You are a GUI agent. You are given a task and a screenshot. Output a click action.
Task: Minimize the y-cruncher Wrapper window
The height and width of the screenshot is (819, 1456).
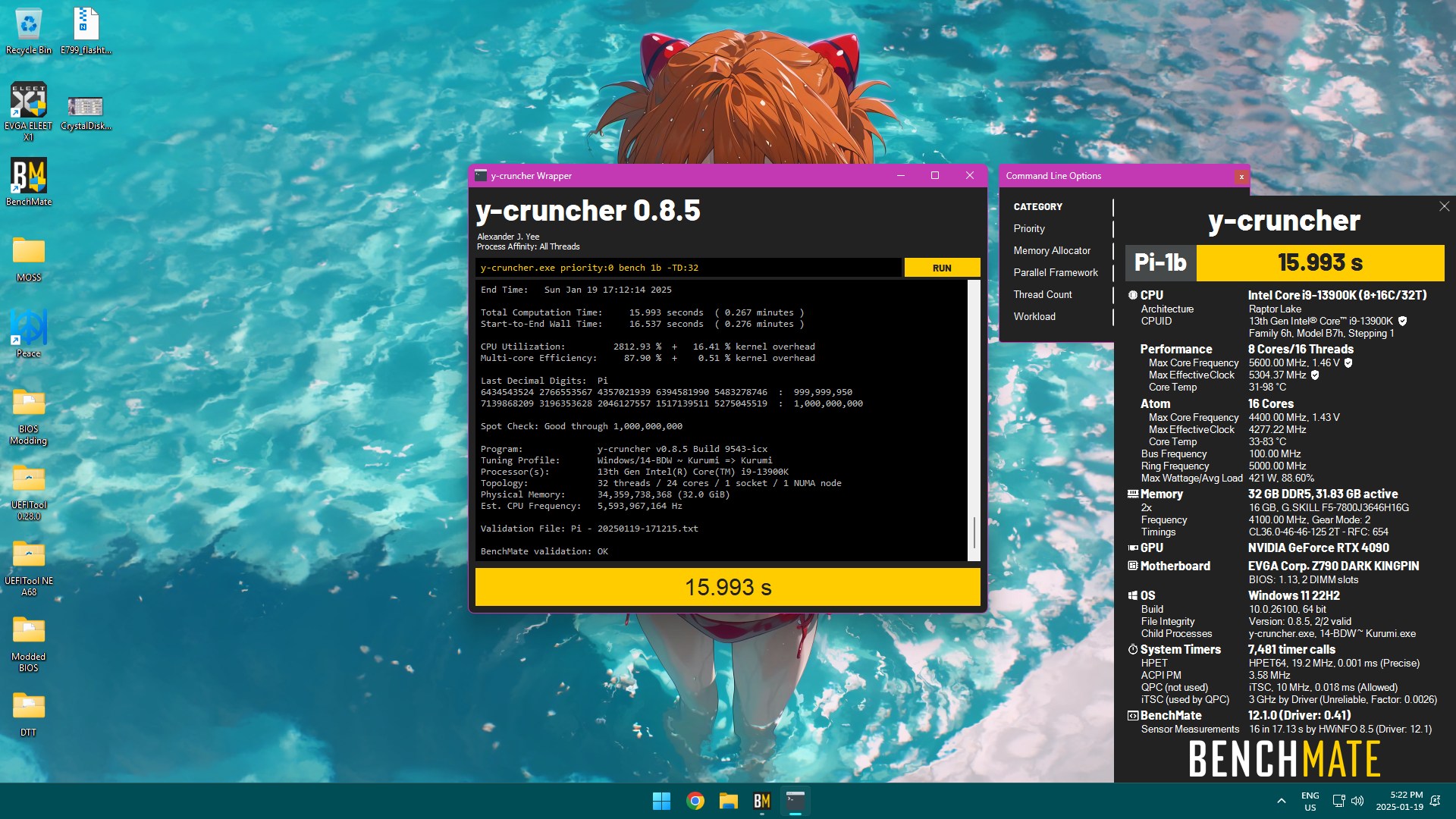[901, 175]
